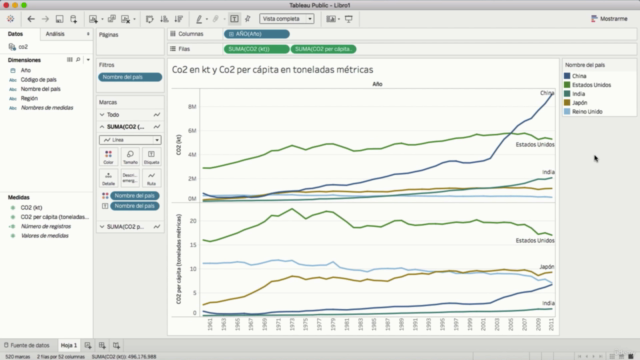Click the Descripción emergente marks button
The height and width of the screenshot is (360, 640).
(130, 178)
